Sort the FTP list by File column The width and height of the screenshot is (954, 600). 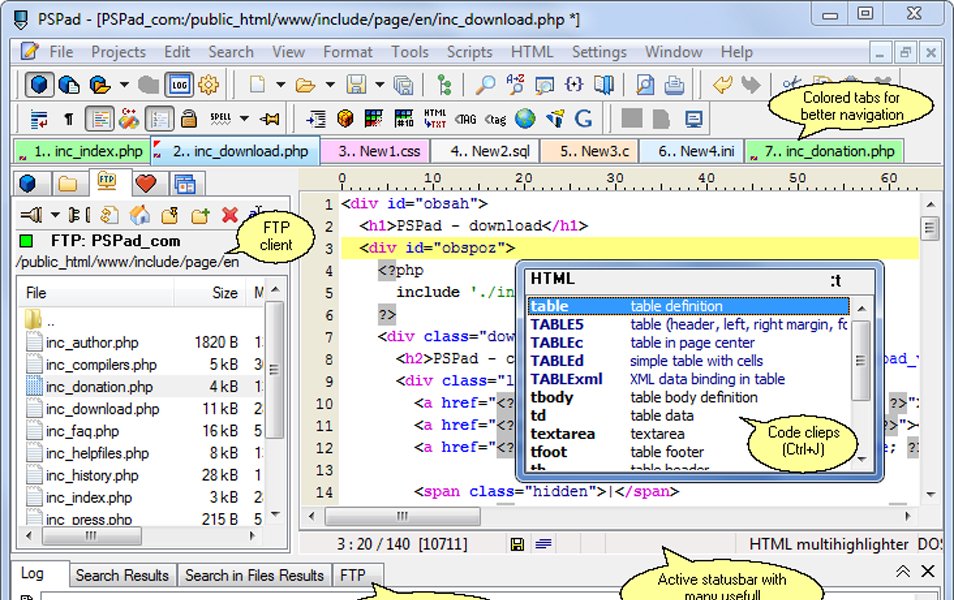(96, 293)
